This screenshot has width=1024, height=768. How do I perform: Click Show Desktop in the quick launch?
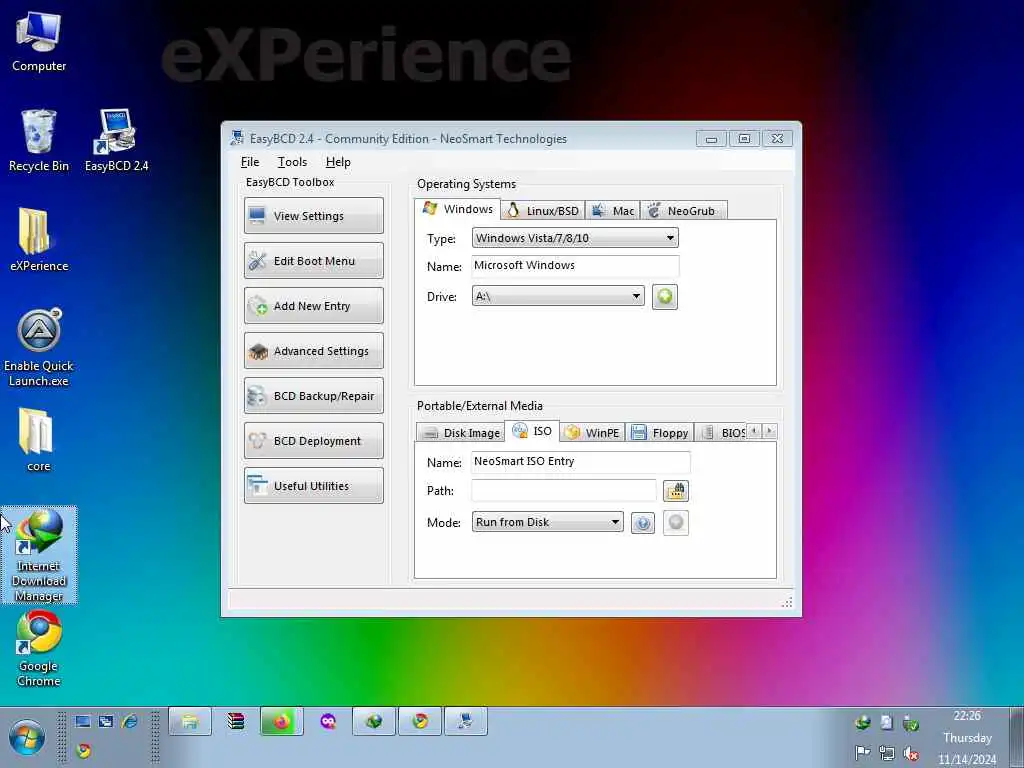[x=82, y=722]
